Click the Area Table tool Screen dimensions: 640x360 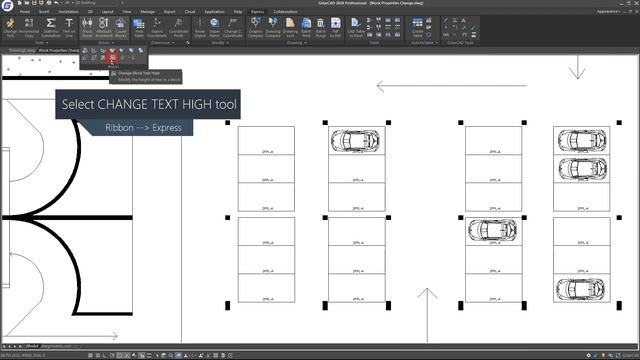tap(139, 28)
